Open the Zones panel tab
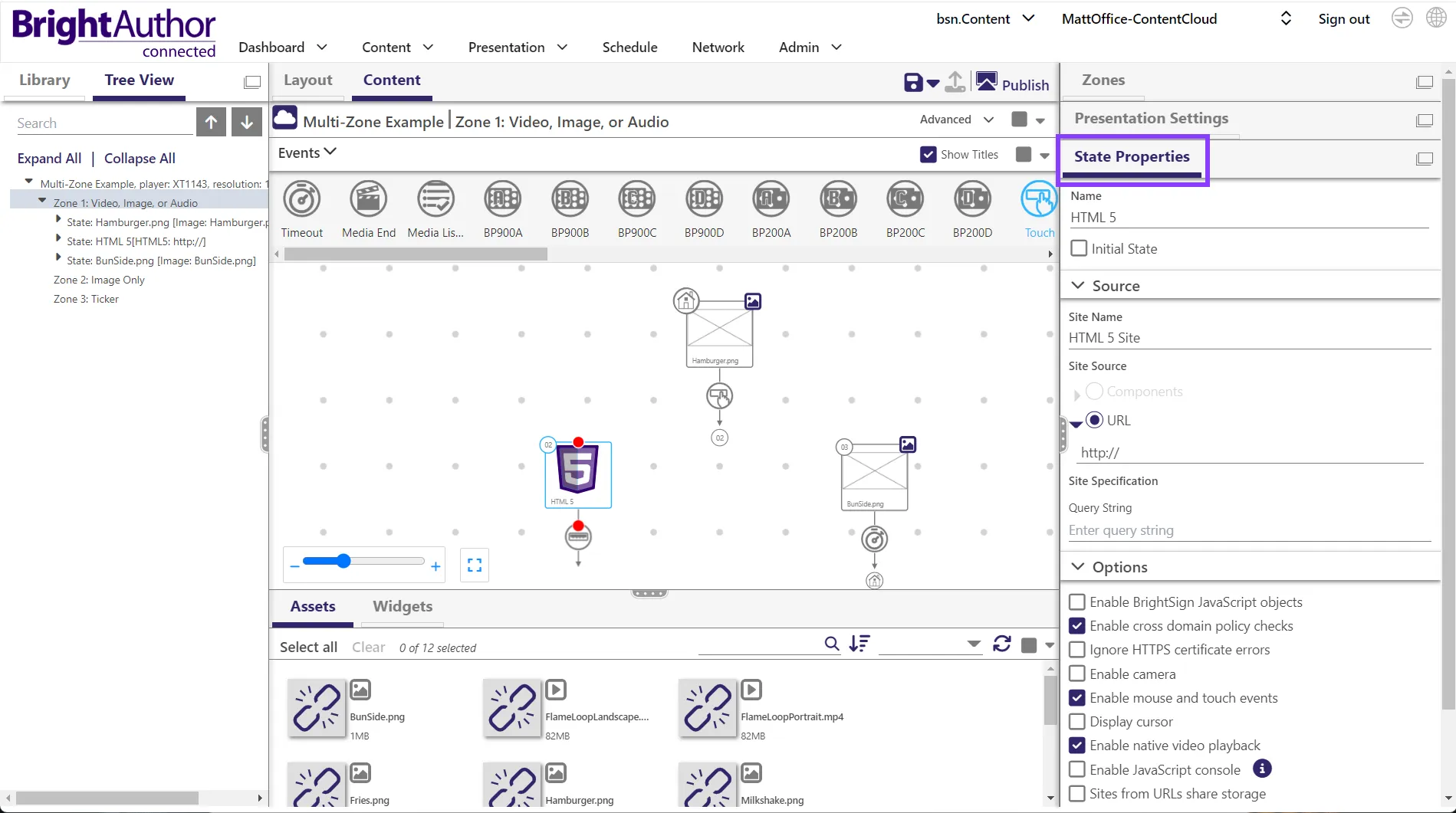 pyautogui.click(x=1103, y=80)
